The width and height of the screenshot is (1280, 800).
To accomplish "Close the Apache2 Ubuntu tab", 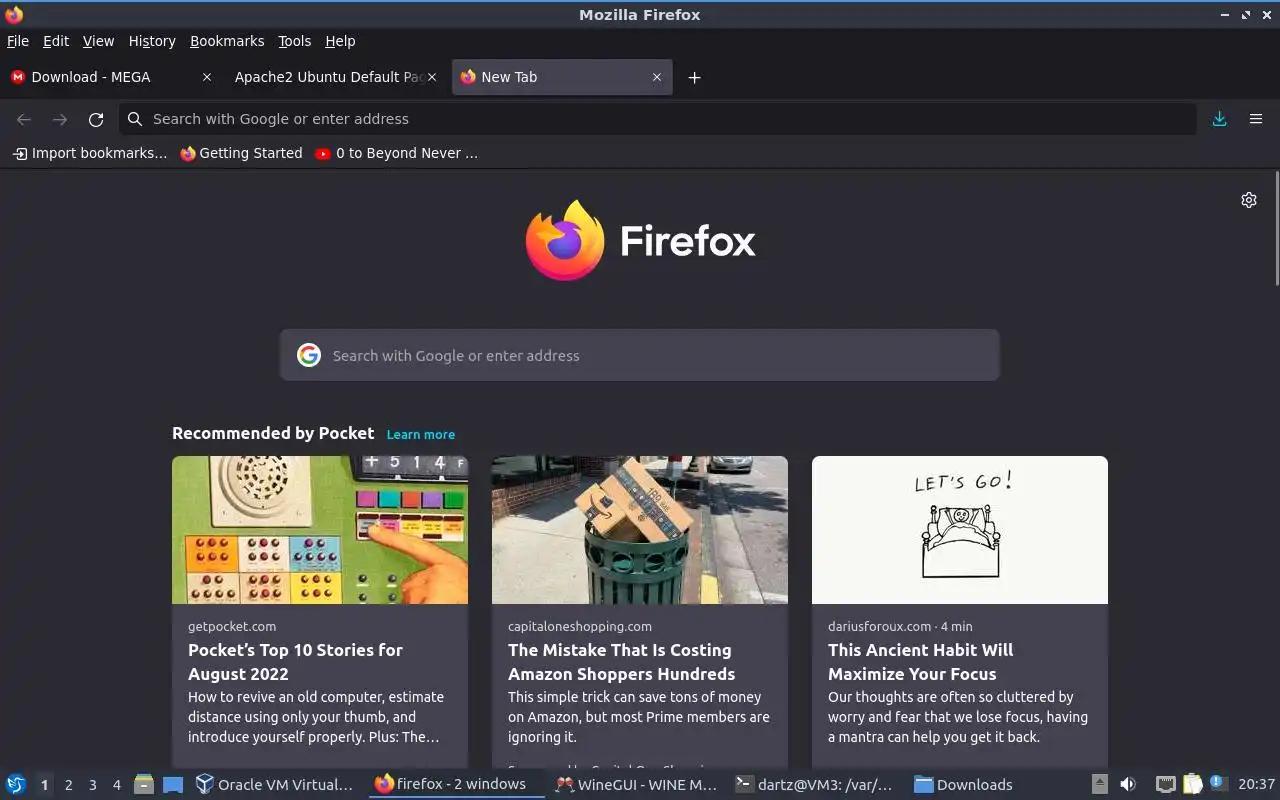I will pos(432,77).
